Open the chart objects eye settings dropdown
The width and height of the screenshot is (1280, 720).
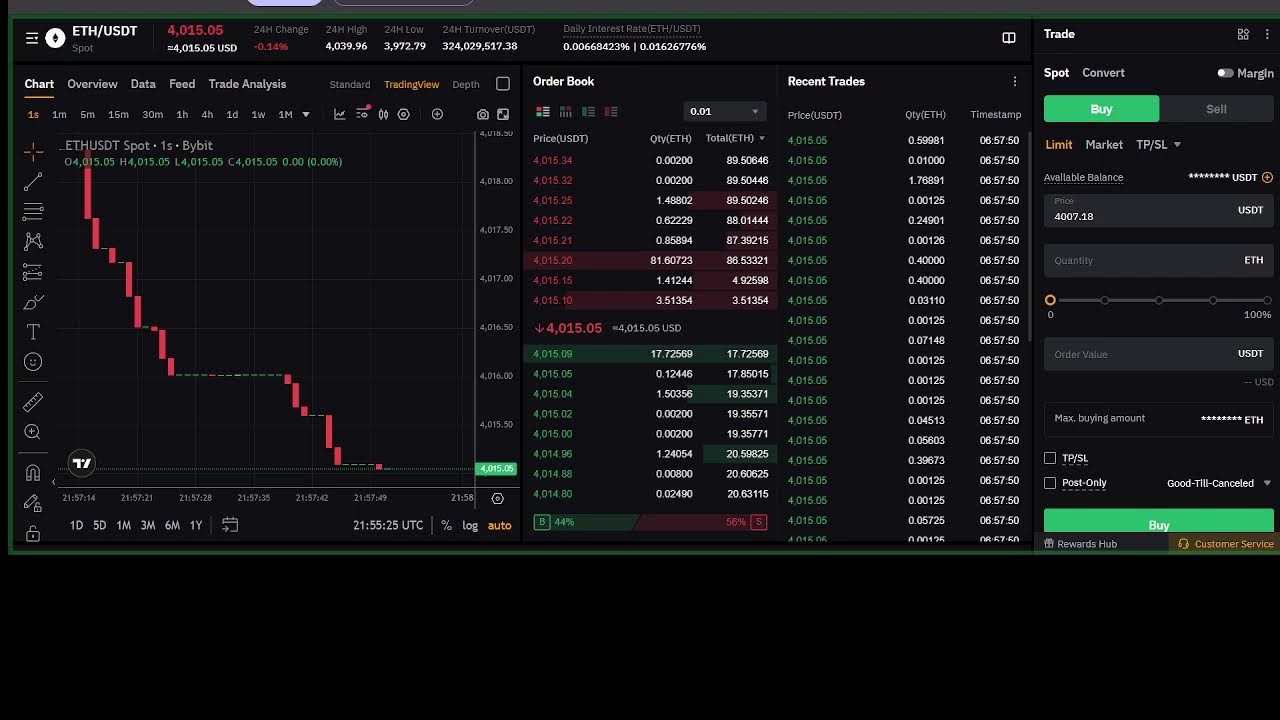362,114
